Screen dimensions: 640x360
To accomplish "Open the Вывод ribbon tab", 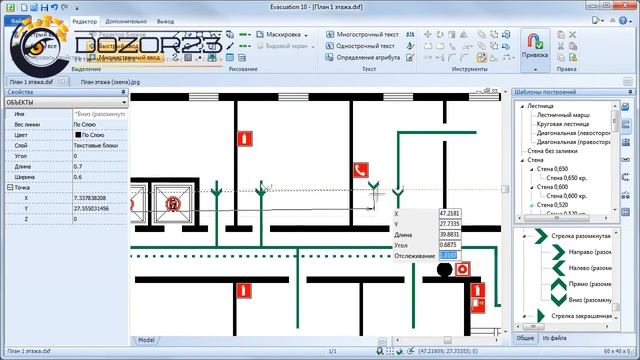I will 165,21.
